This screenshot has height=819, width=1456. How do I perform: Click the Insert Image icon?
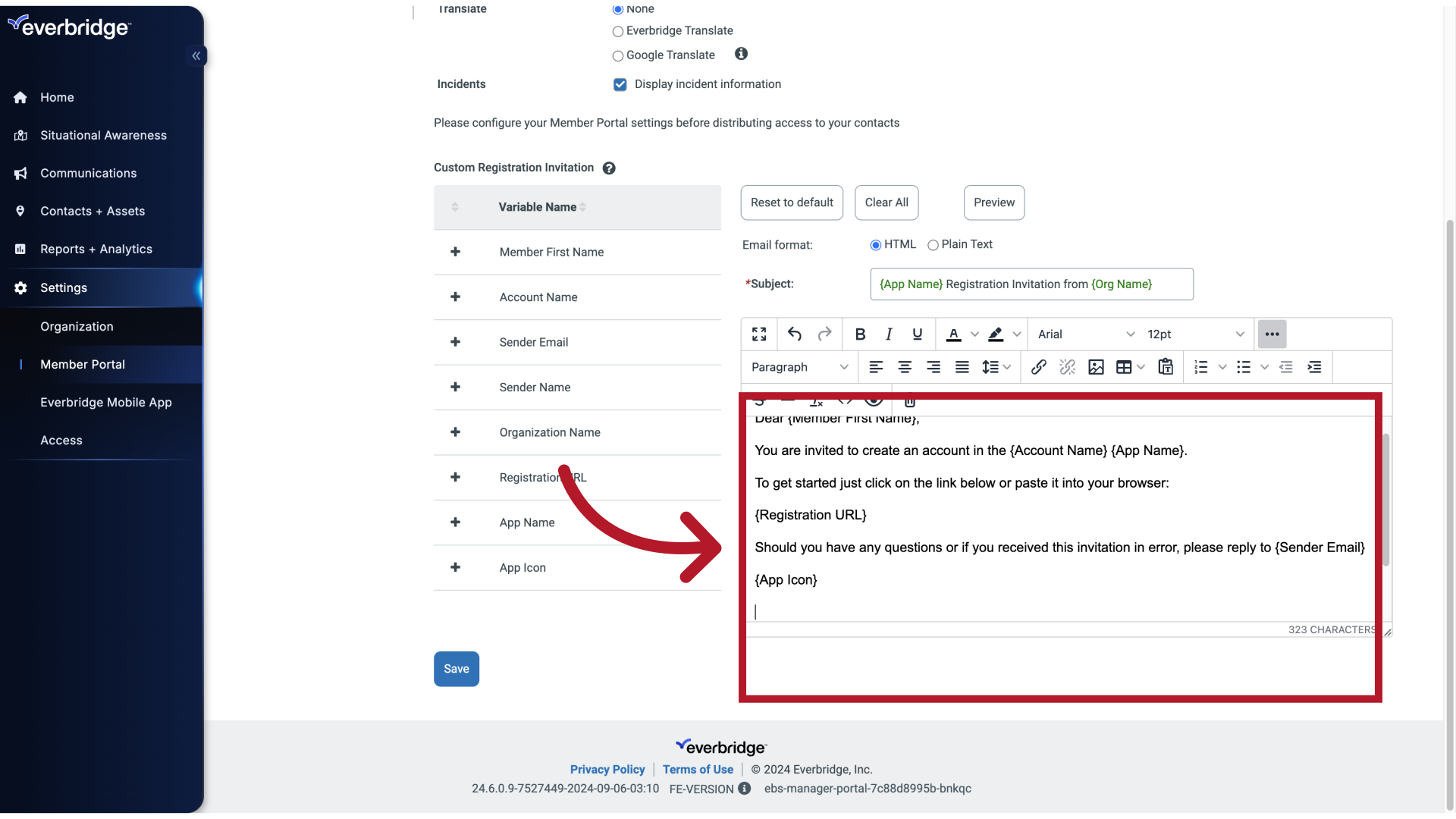[x=1096, y=366]
